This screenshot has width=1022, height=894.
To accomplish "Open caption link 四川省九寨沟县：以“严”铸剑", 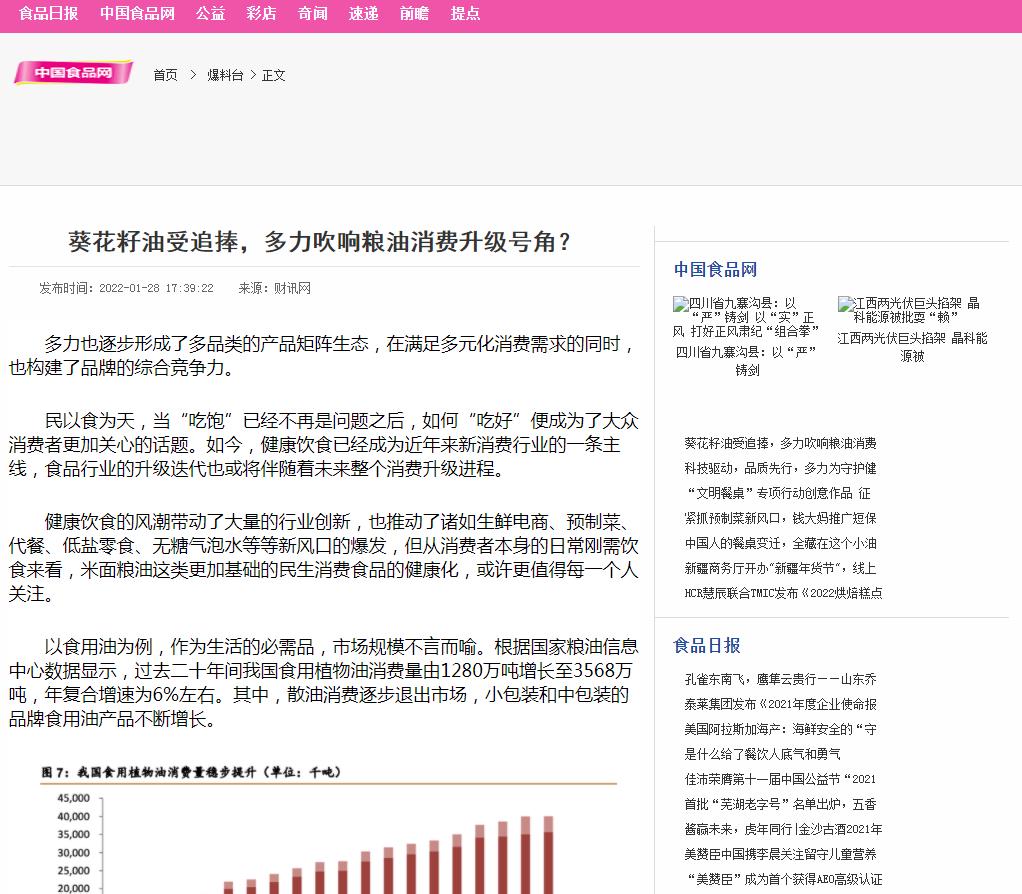I will click(x=746, y=361).
